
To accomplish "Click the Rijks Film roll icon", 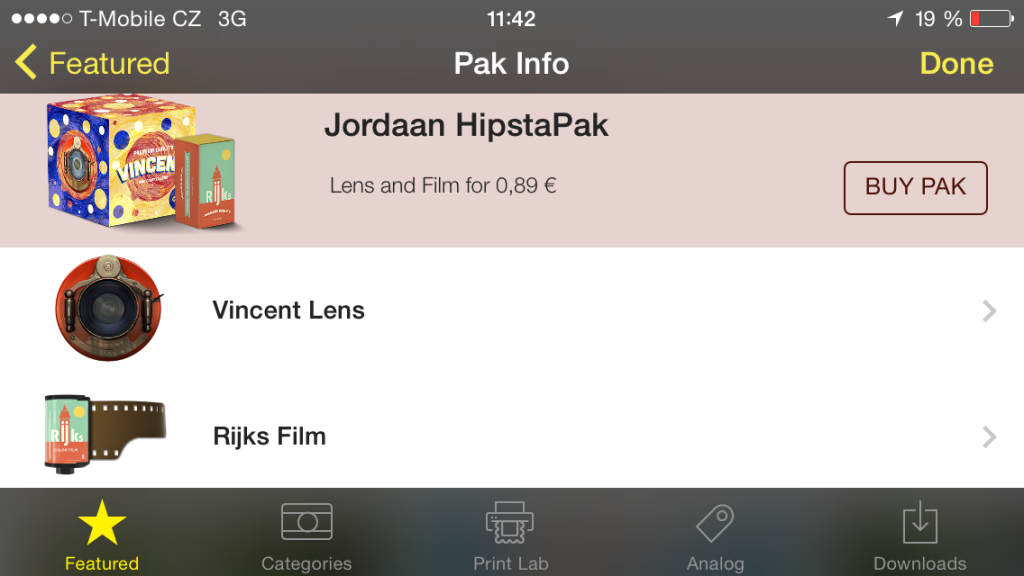I will [105, 434].
